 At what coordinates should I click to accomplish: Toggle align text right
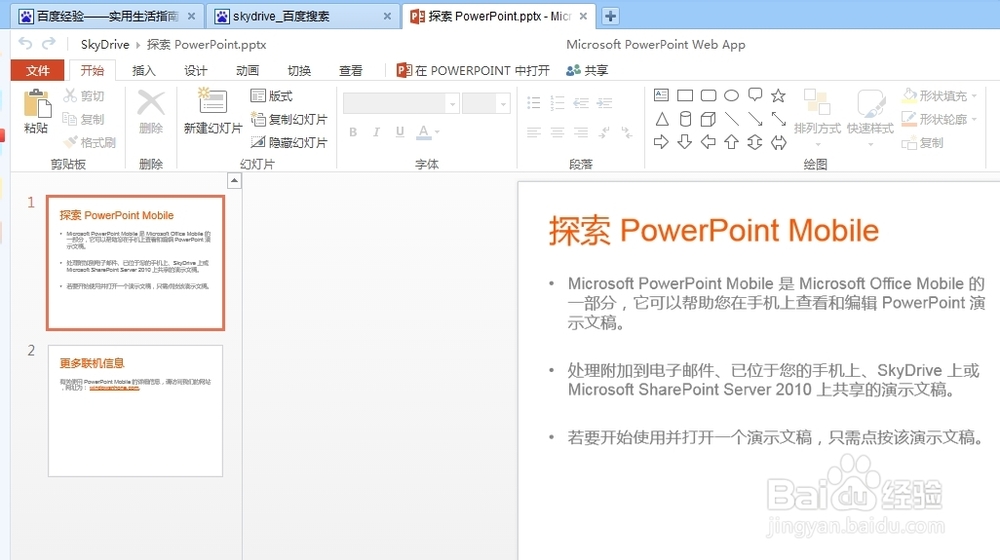(581, 132)
